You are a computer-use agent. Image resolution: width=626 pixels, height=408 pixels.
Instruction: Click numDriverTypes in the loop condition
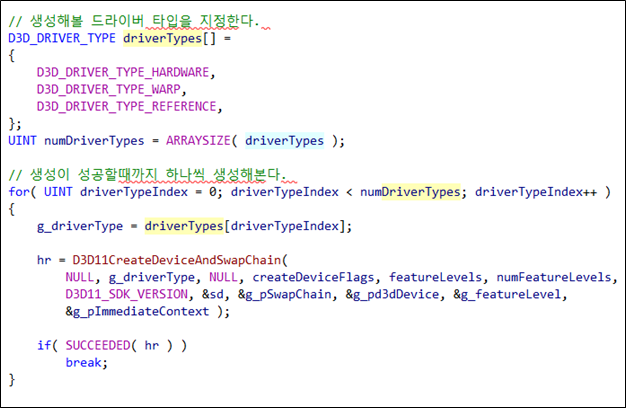(410, 192)
